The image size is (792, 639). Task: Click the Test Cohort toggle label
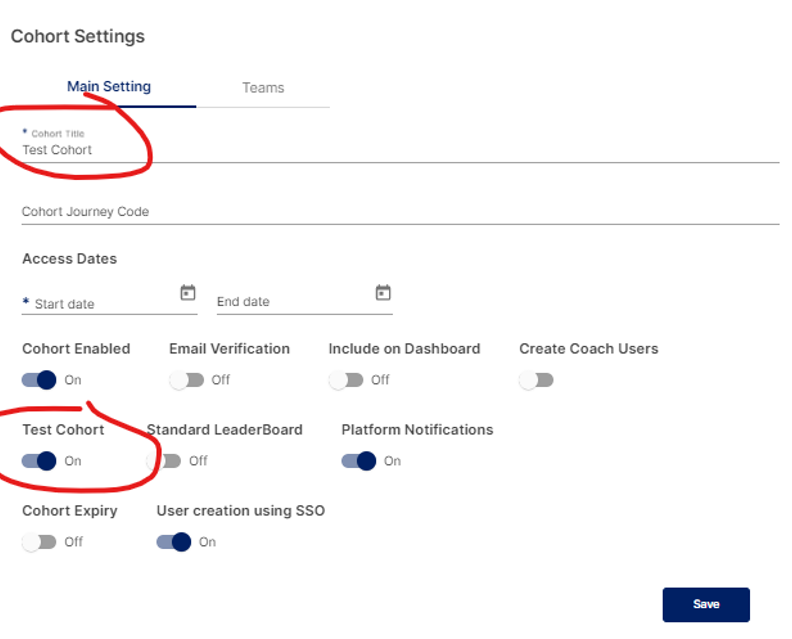pos(63,429)
